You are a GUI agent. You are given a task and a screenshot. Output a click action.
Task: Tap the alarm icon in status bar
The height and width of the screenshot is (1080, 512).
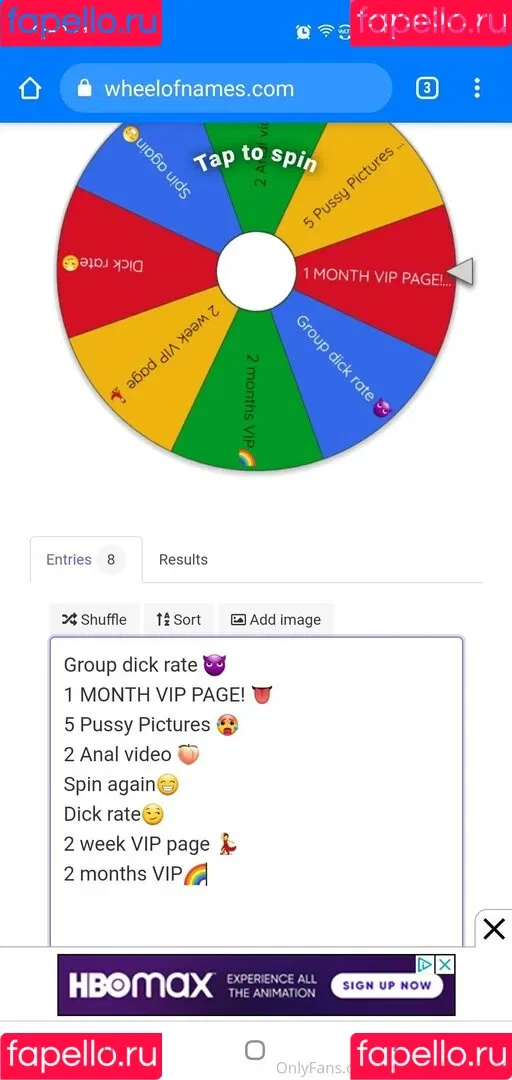(303, 31)
